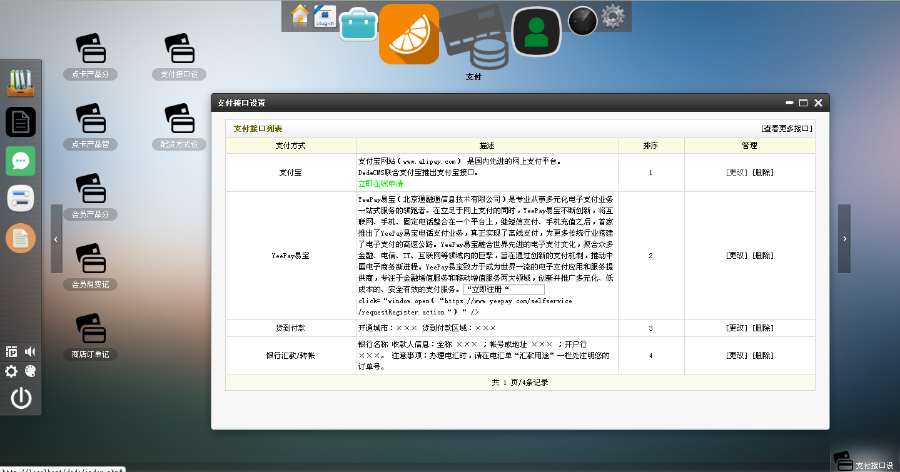900x472 pixels.
Task: Toggle the speaker sound icon in sidebar
Action: pos(30,351)
